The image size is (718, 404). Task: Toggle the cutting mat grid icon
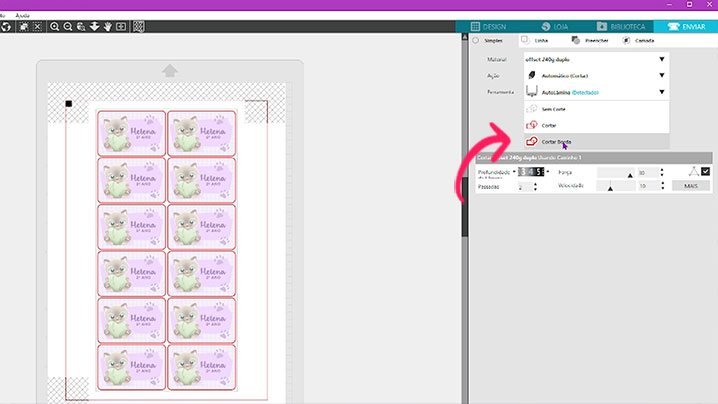point(139,26)
